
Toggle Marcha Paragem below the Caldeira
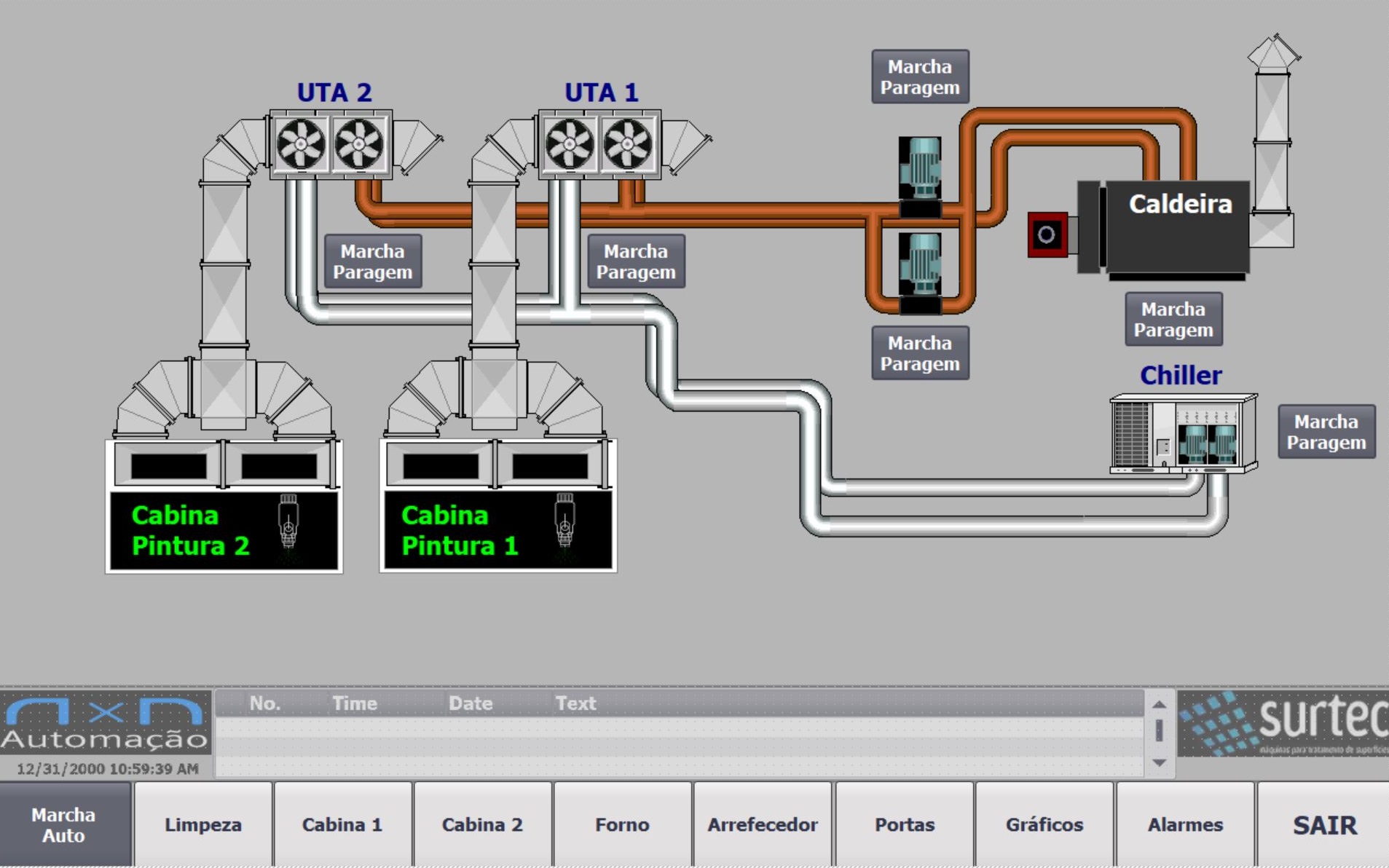(1173, 319)
